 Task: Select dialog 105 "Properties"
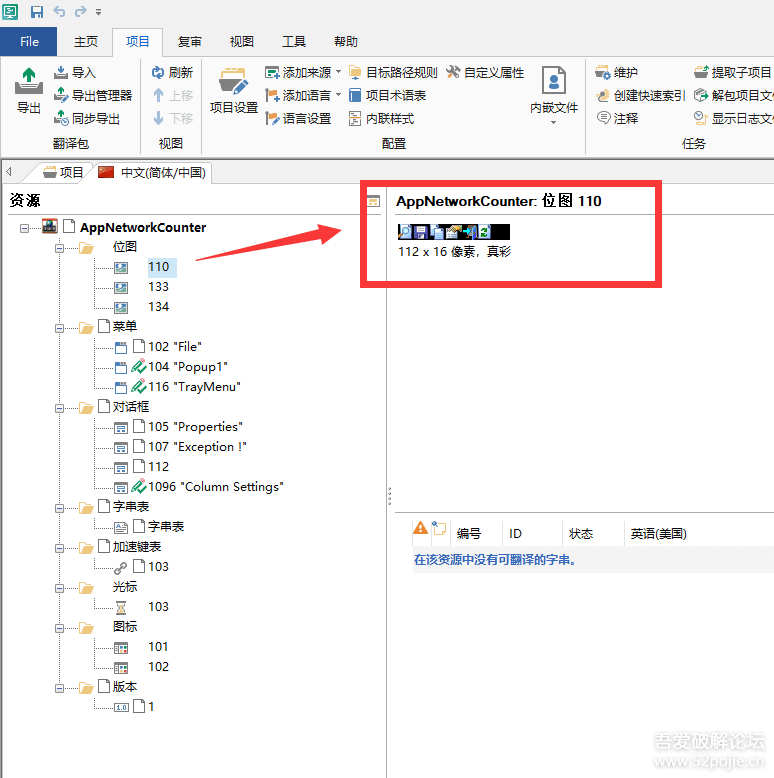(x=195, y=427)
